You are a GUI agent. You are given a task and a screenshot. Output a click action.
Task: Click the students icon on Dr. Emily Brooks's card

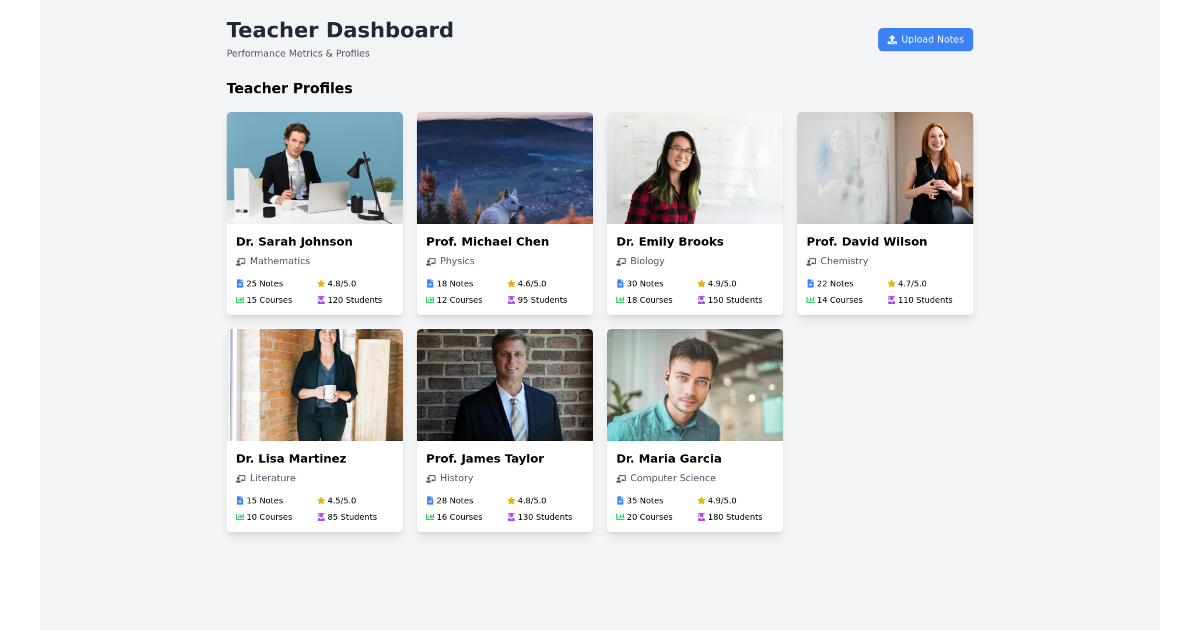[699, 299]
